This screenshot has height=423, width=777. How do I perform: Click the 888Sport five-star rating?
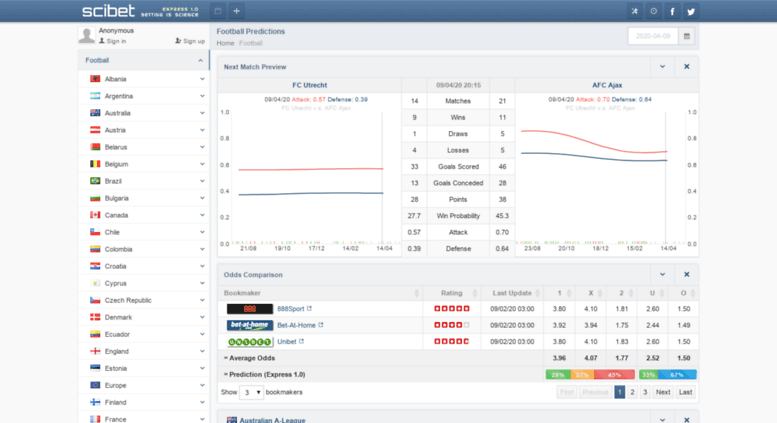451,309
